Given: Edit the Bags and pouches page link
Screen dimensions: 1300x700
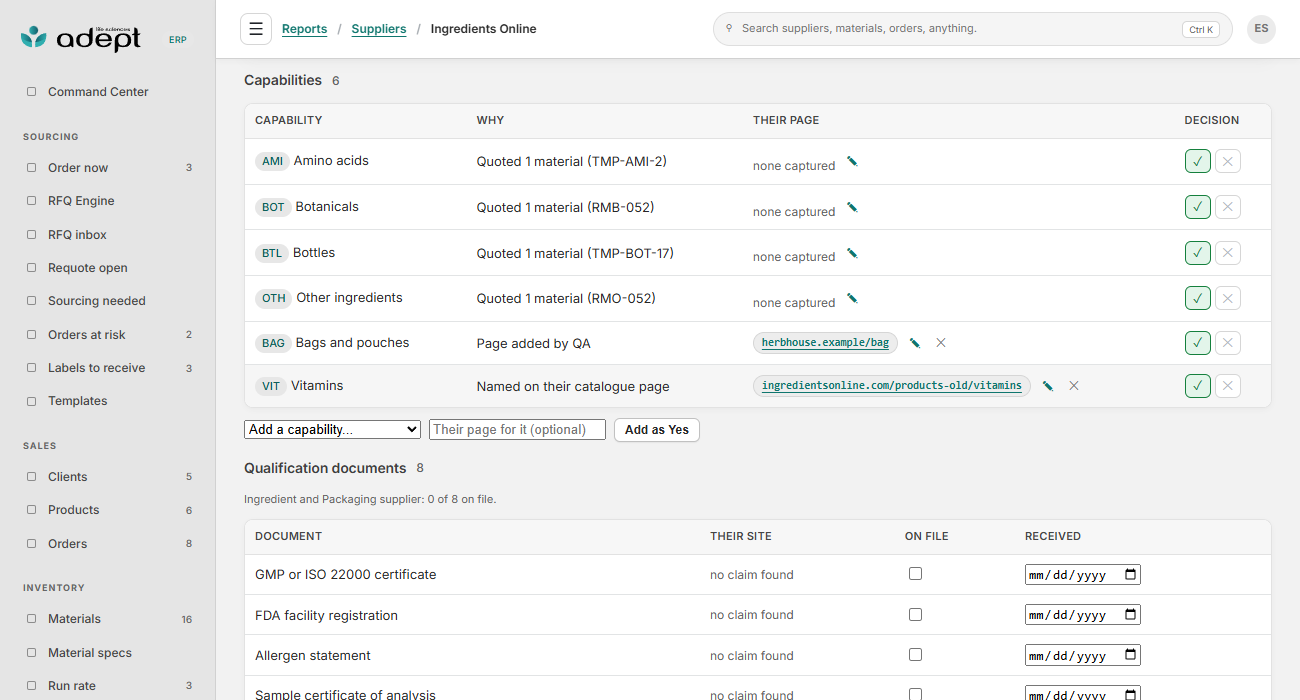Looking at the screenshot, I should pos(915,343).
